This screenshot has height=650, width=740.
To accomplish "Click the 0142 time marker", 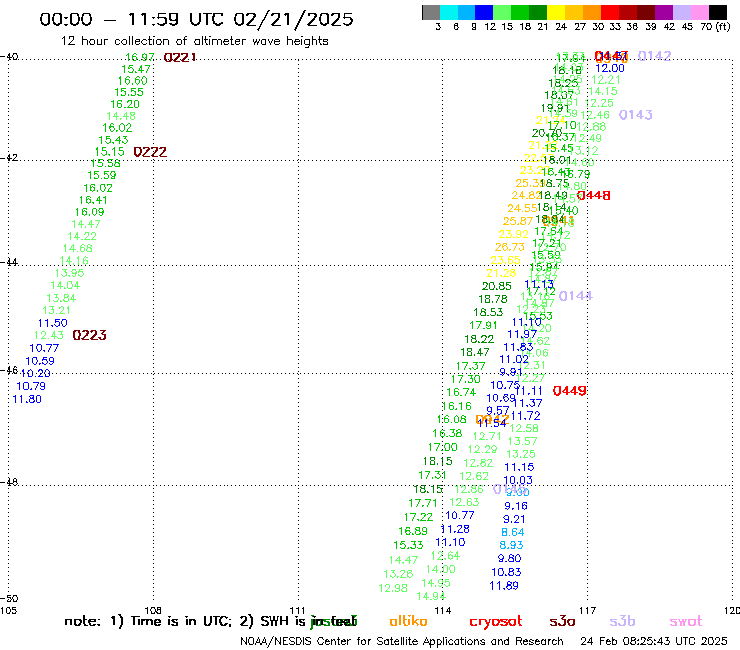I will point(655,56).
